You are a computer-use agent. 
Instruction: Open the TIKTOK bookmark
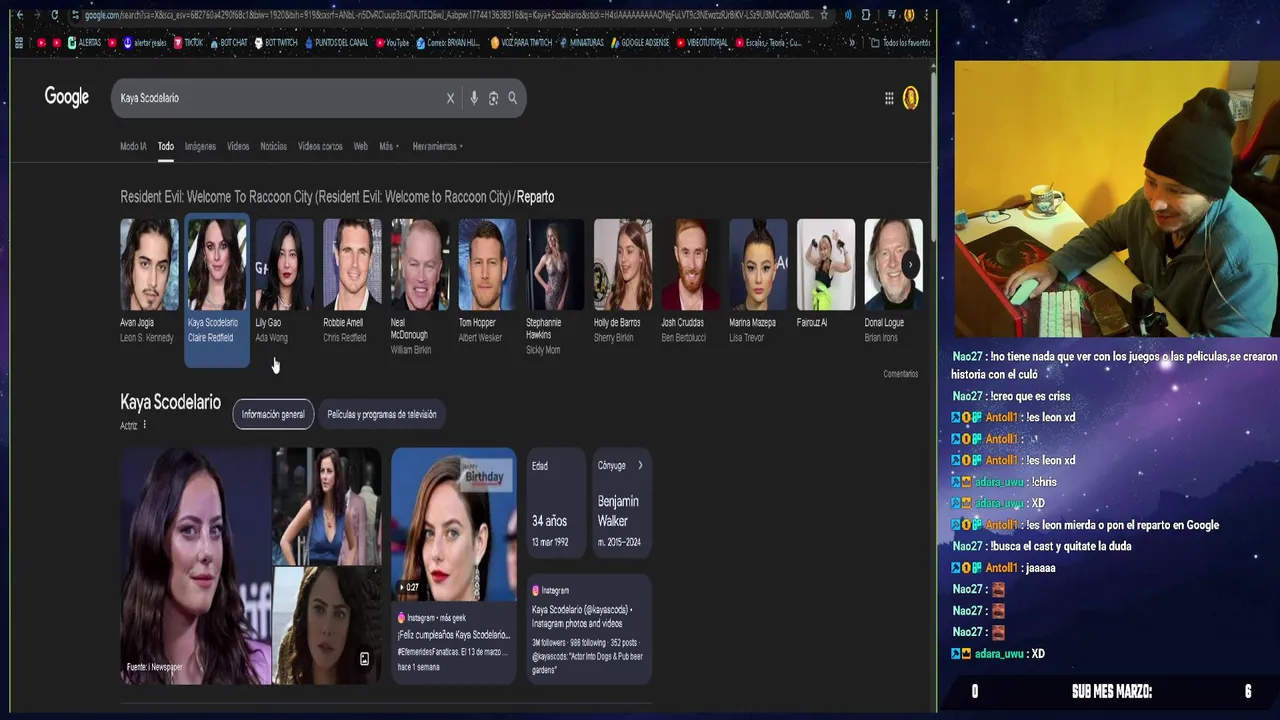[188, 43]
